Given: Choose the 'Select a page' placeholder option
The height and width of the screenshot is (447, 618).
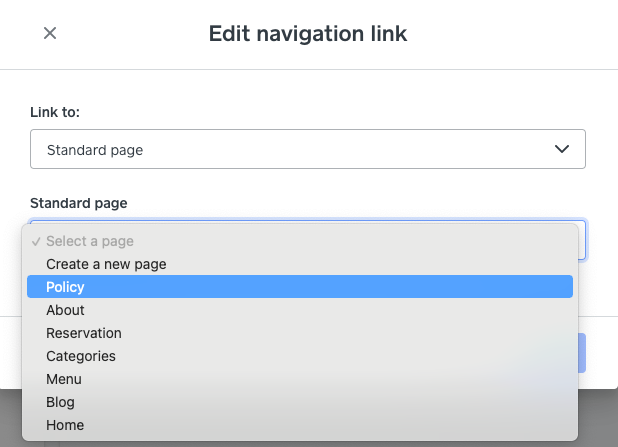Looking at the screenshot, I should 90,241.
